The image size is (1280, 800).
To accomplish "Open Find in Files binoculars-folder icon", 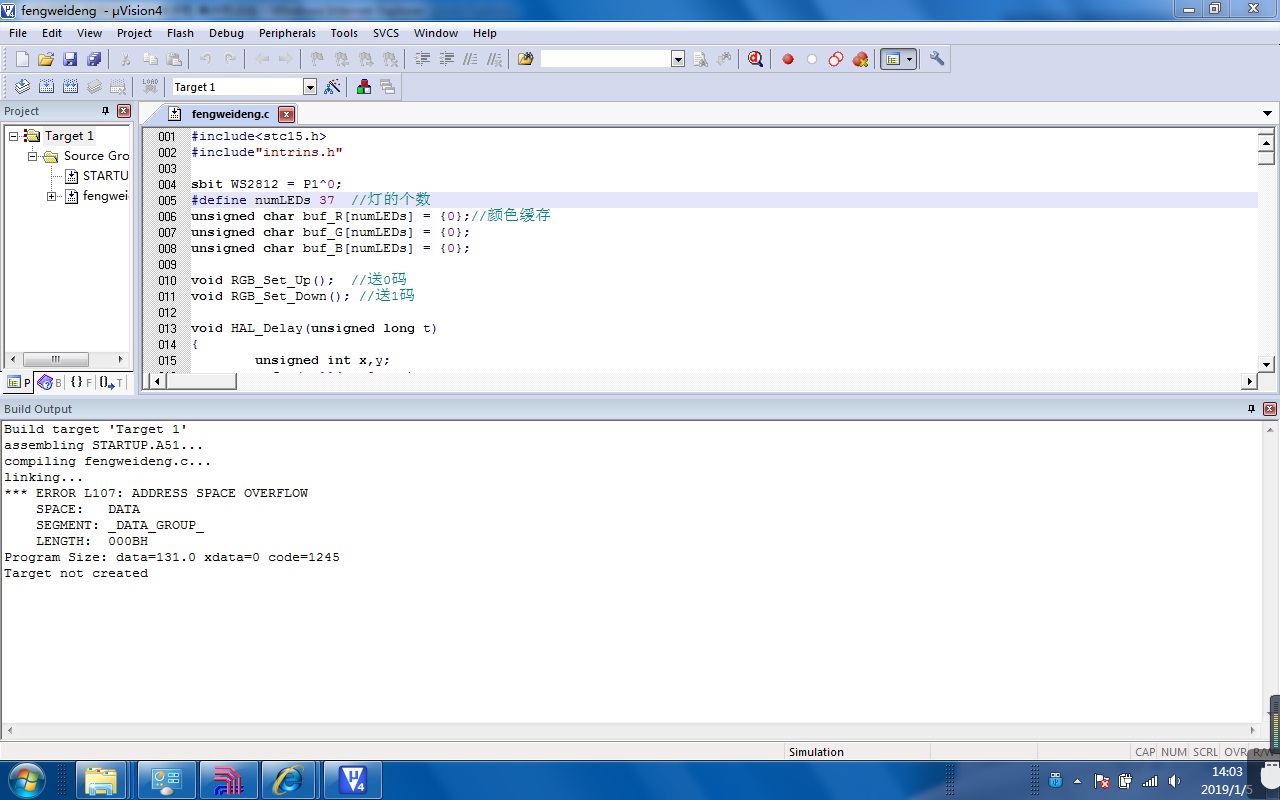I will coord(526,59).
